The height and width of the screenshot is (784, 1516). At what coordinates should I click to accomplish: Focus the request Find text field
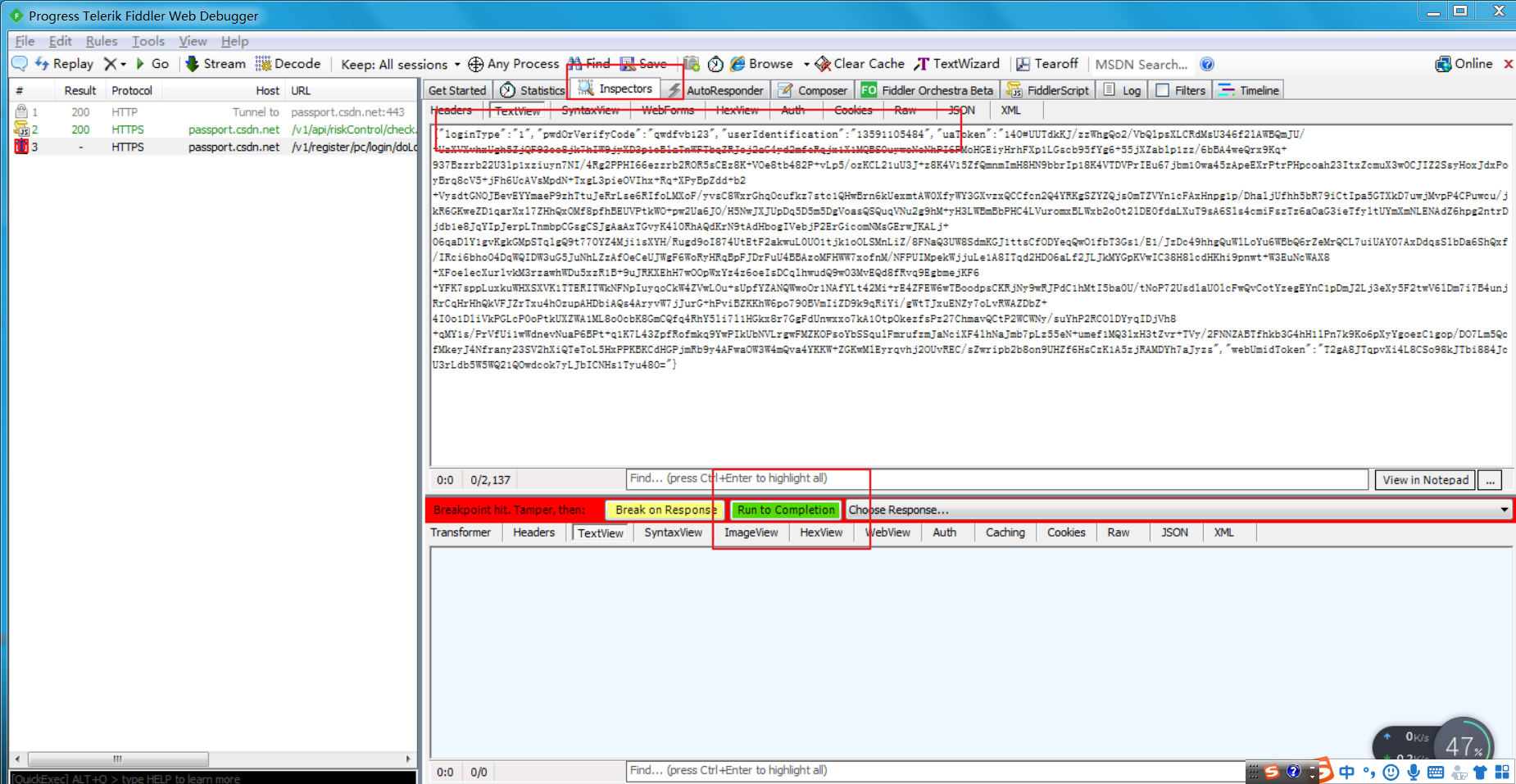[x=997, y=478]
